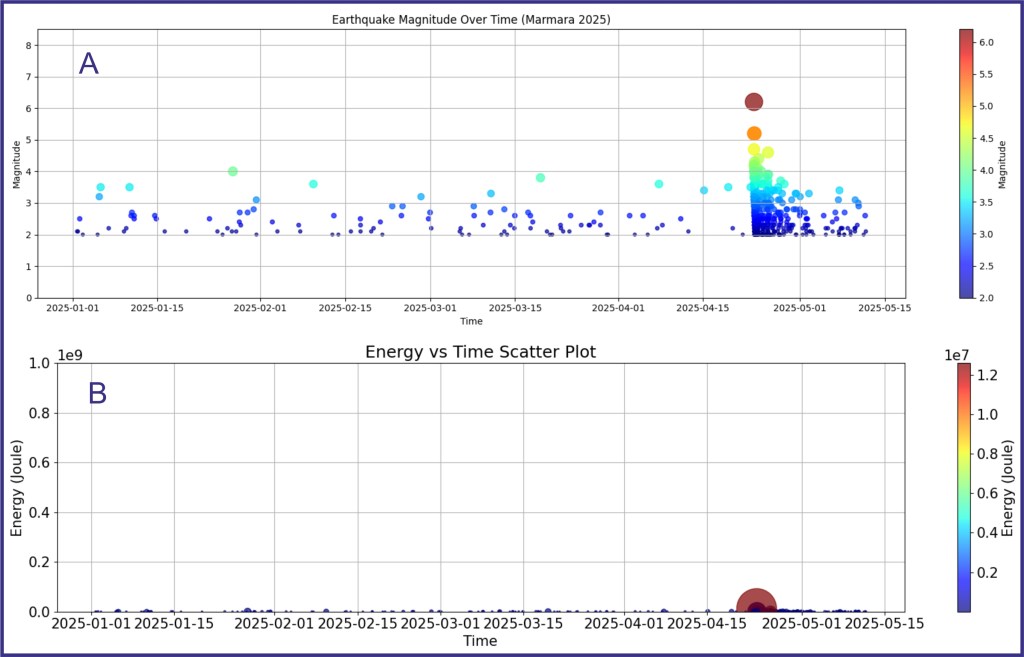Click the large red energy circle in plot B
Screen dimensions: 1024x657
(757, 608)
